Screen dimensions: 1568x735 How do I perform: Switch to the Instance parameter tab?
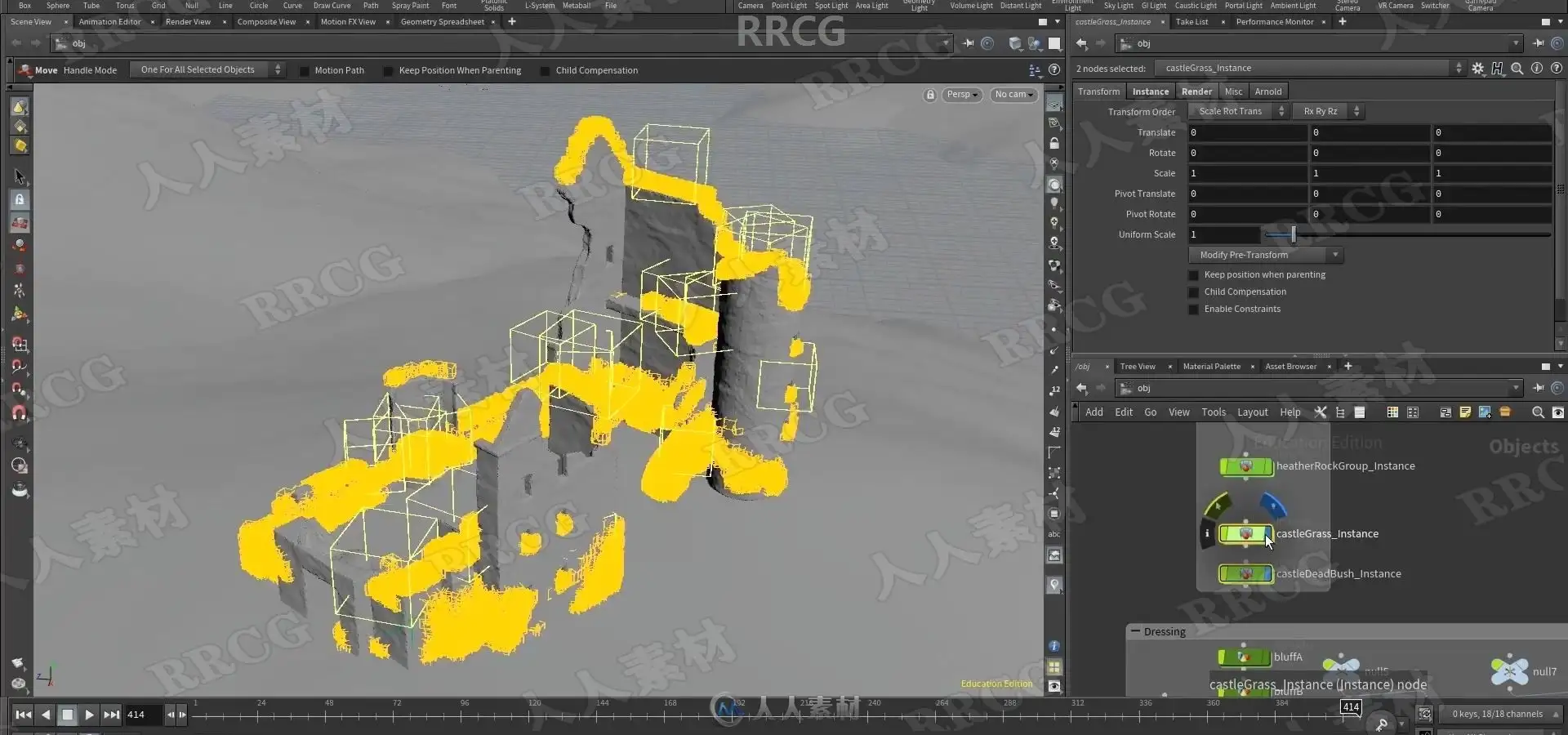tap(1150, 91)
